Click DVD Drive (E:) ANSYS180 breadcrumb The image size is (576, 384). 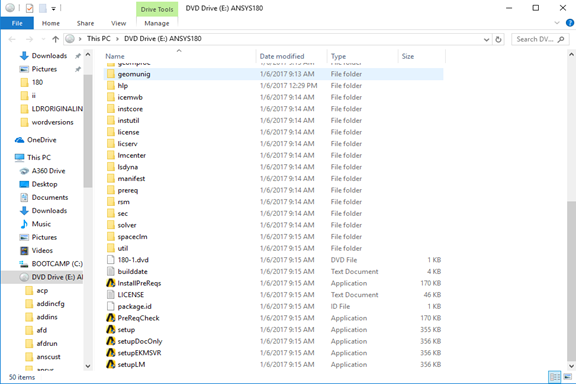click(x=163, y=39)
